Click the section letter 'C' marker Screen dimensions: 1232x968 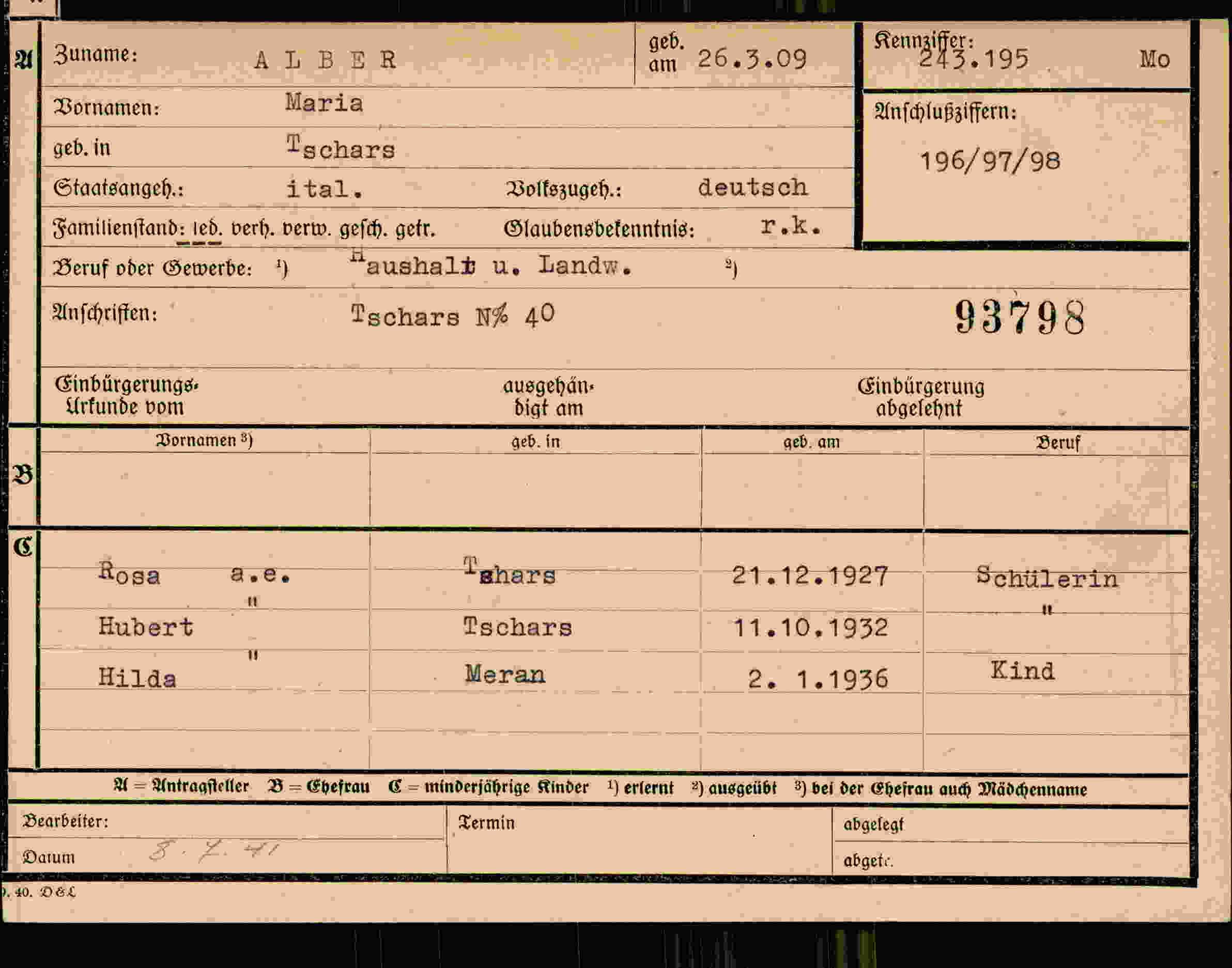click(23, 547)
